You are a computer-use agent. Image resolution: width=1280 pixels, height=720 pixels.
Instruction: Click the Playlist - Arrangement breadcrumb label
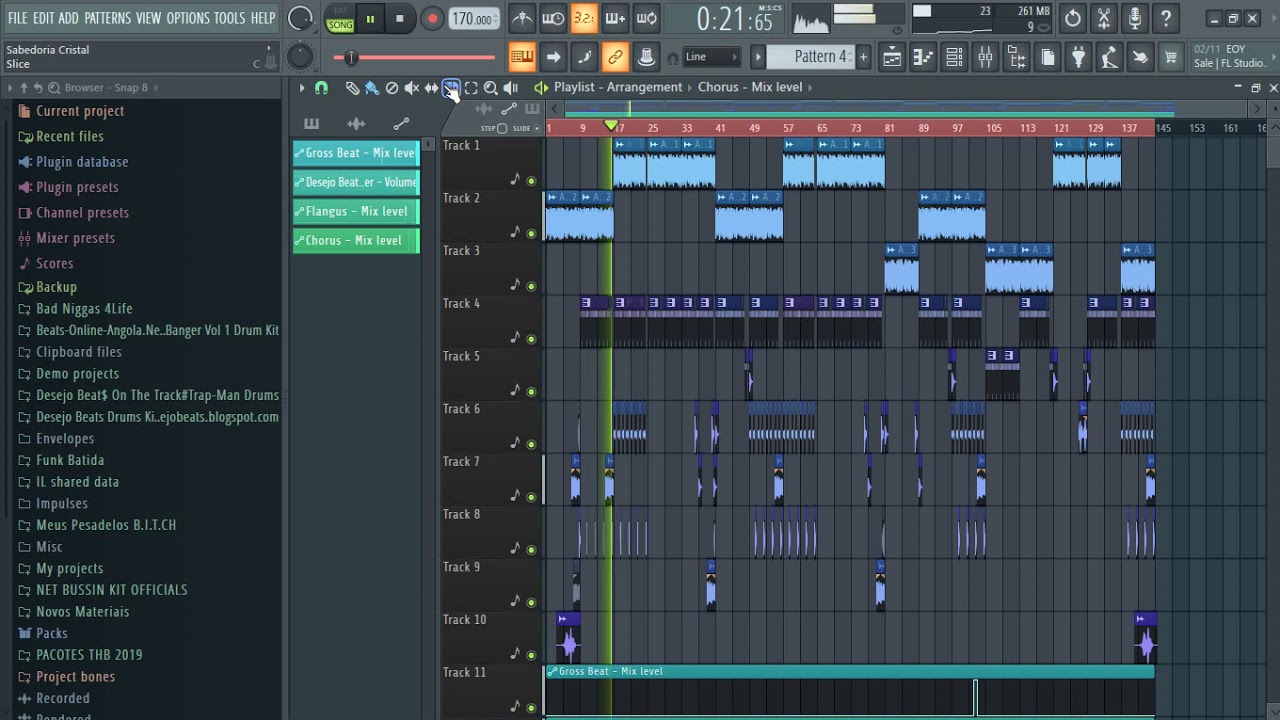coord(618,87)
